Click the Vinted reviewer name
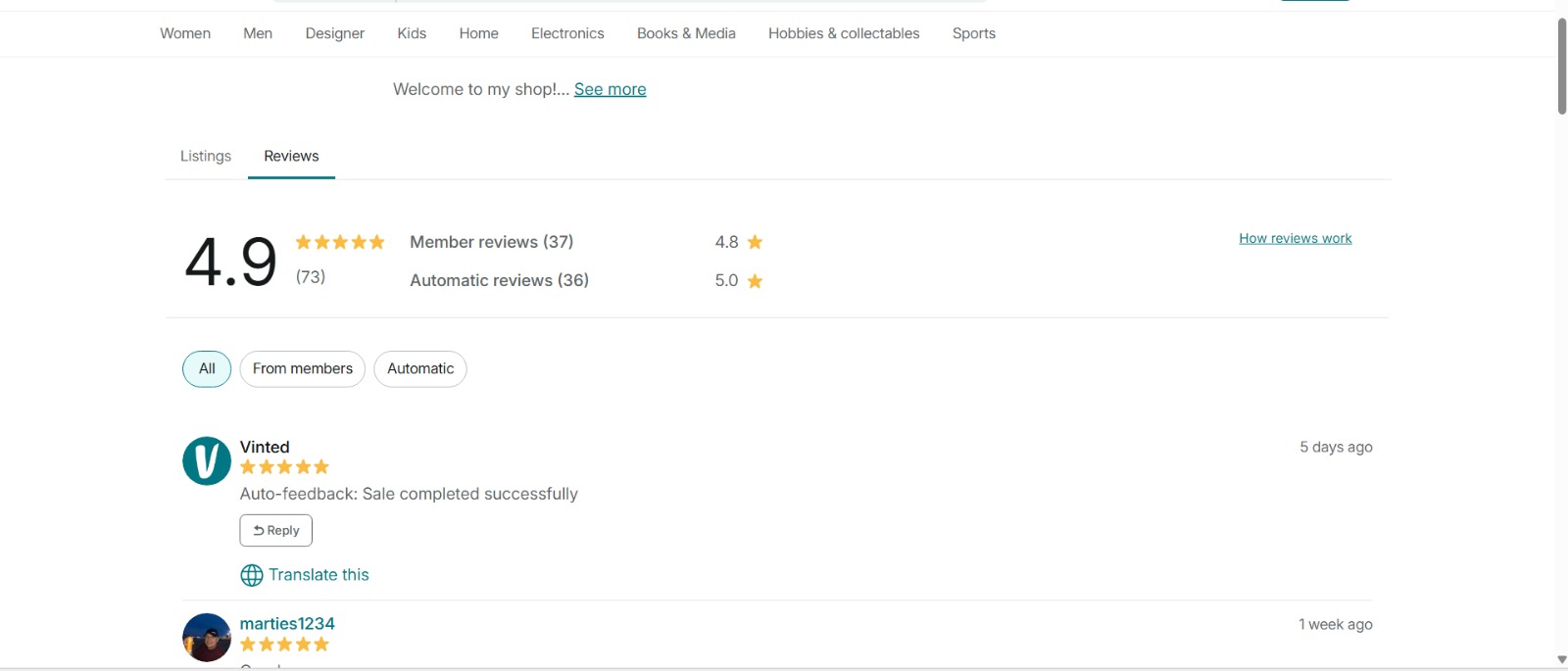This screenshot has height=671, width=1568. click(x=265, y=447)
